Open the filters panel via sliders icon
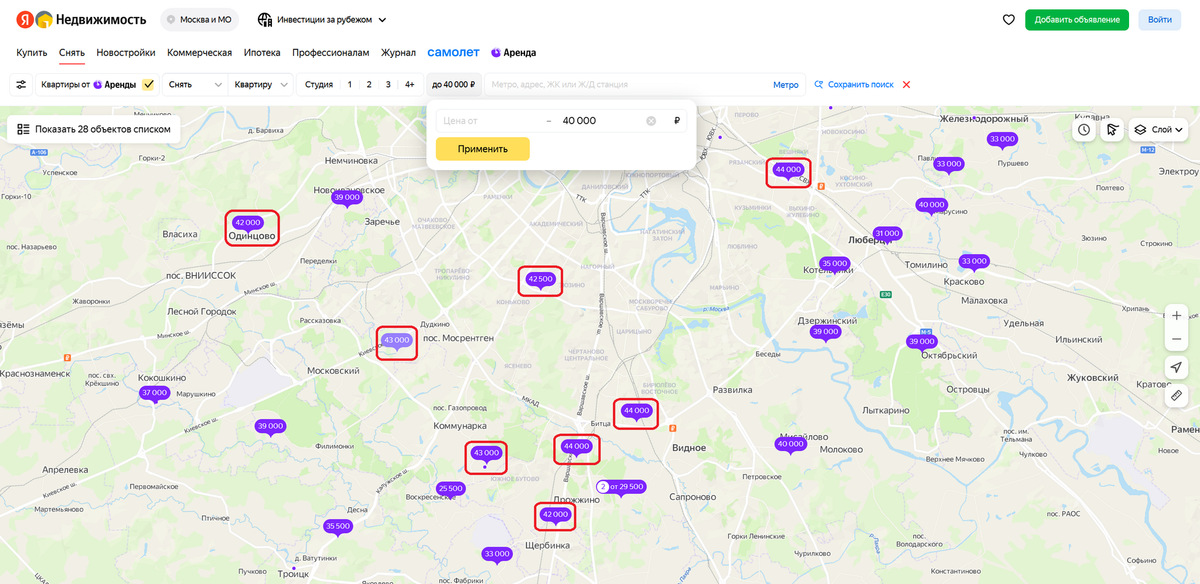This screenshot has height=584, width=1200. point(21,84)
